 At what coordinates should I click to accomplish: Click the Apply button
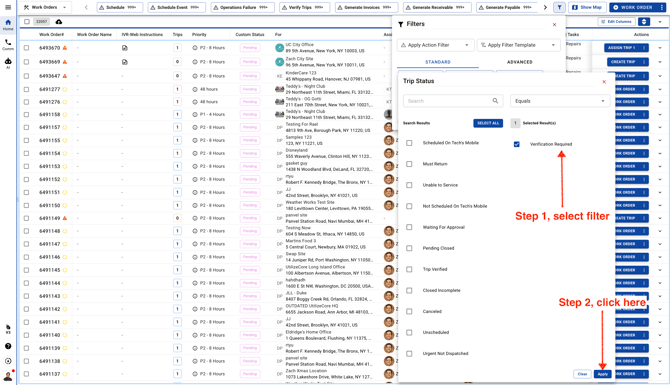coord(602,374)
